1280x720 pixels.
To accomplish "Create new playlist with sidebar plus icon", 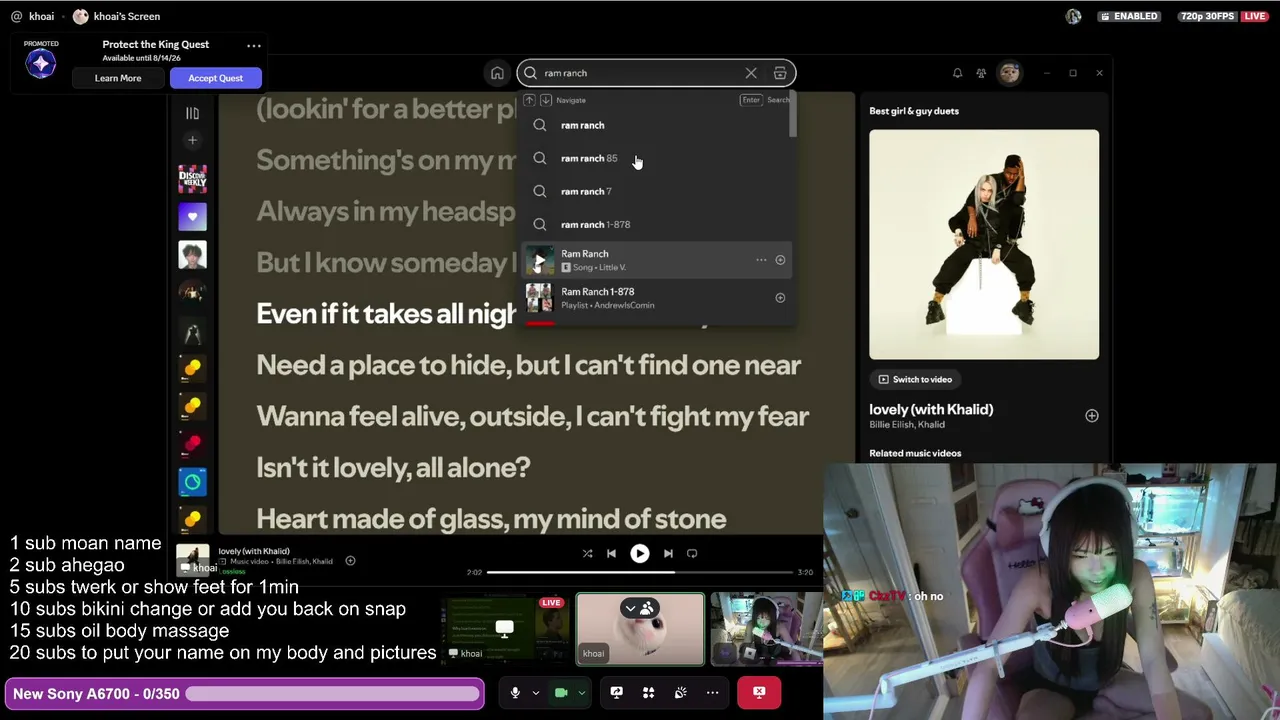I will 192,140.
